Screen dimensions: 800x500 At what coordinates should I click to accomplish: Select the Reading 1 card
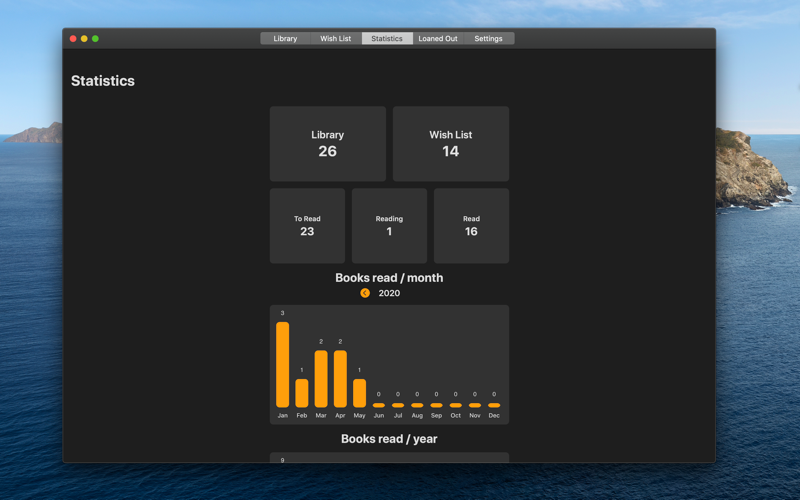(389, 226)
